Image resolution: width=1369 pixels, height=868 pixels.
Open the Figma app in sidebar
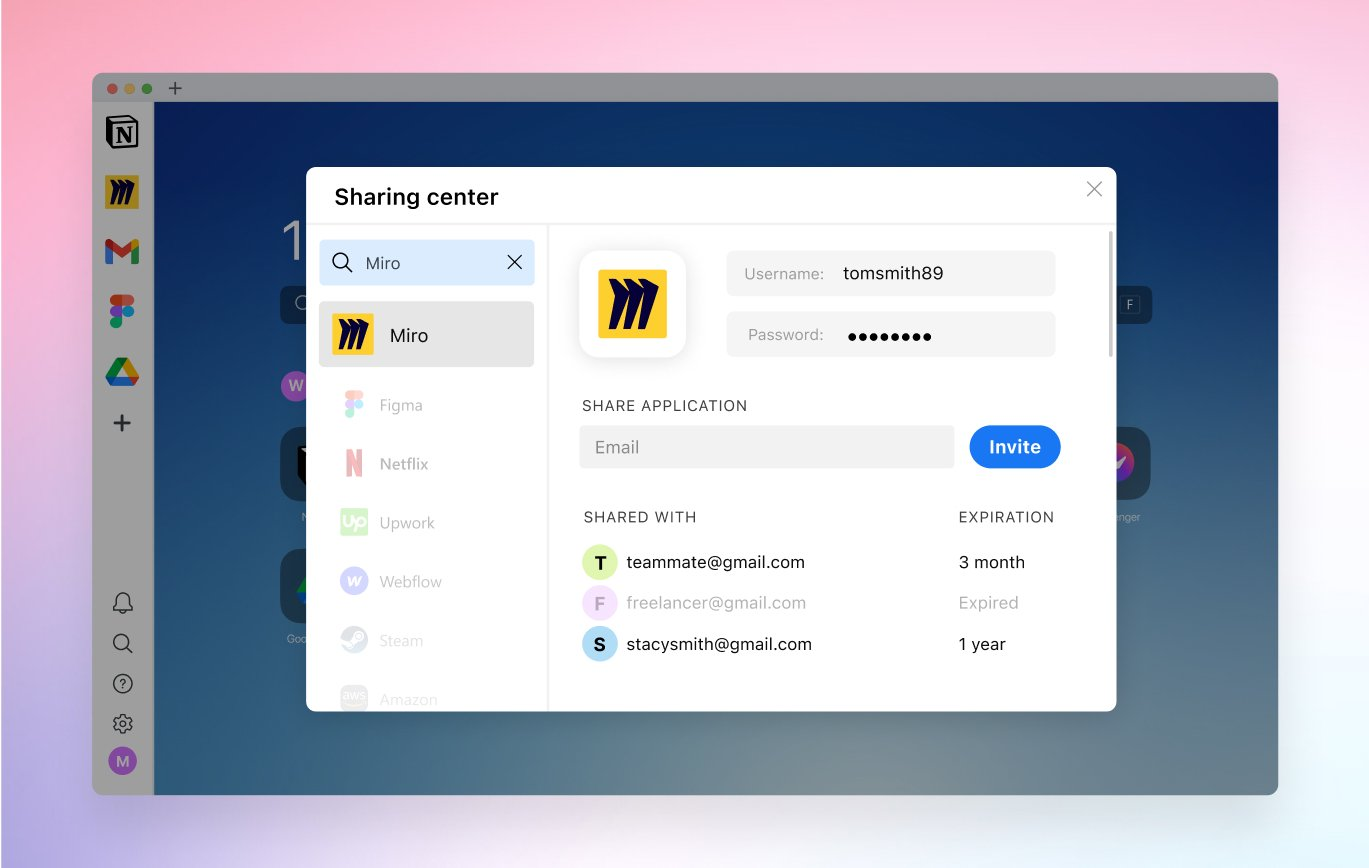[x=122, y=311]
